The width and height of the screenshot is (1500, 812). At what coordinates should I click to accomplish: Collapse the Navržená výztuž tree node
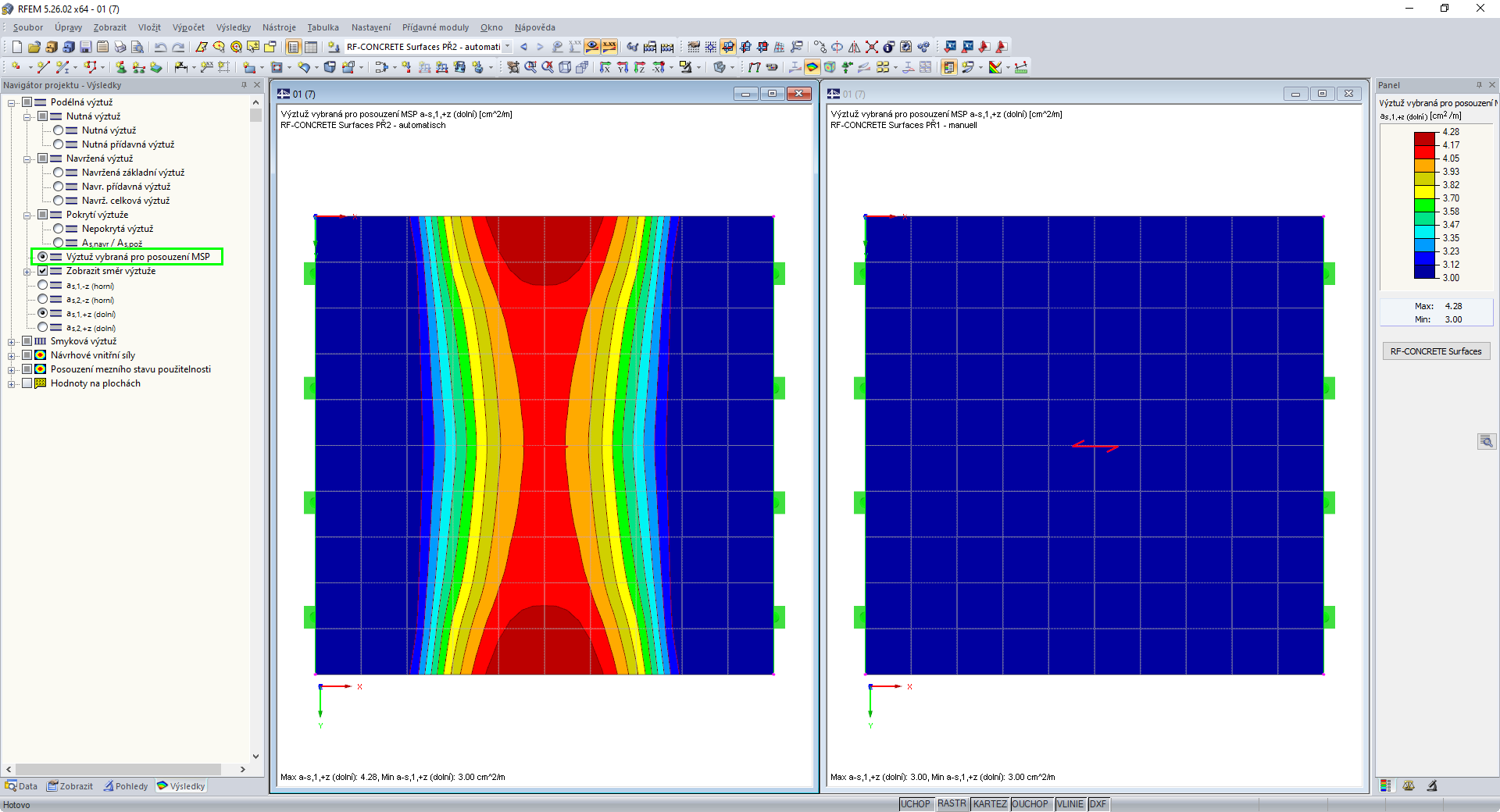27,159
